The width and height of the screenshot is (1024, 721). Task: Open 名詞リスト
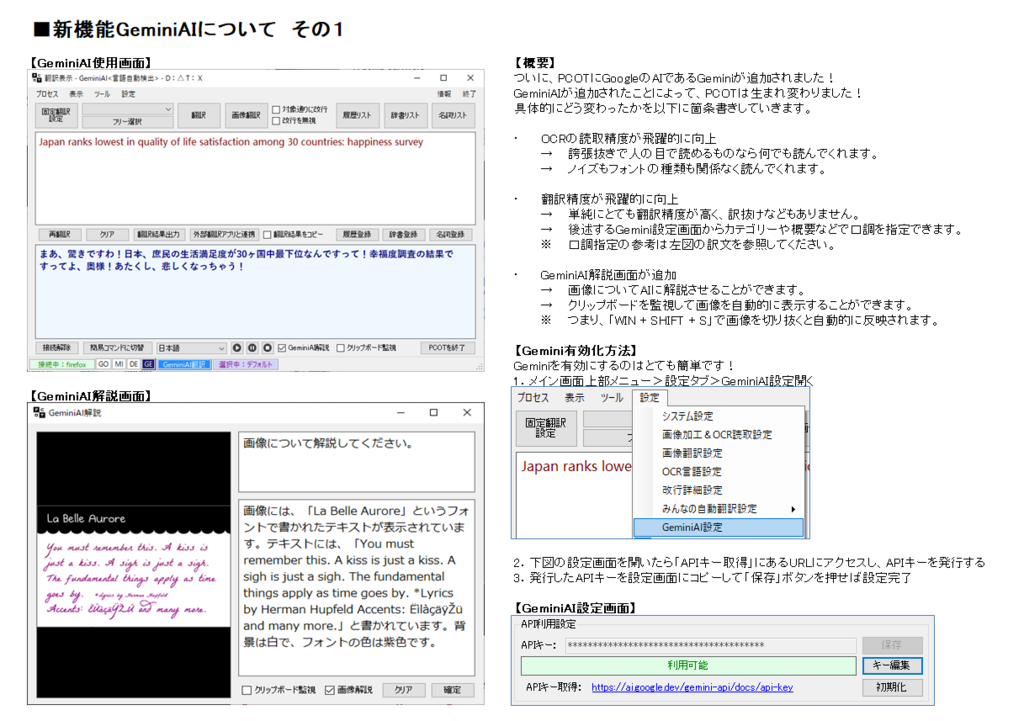tap(453, 115)
